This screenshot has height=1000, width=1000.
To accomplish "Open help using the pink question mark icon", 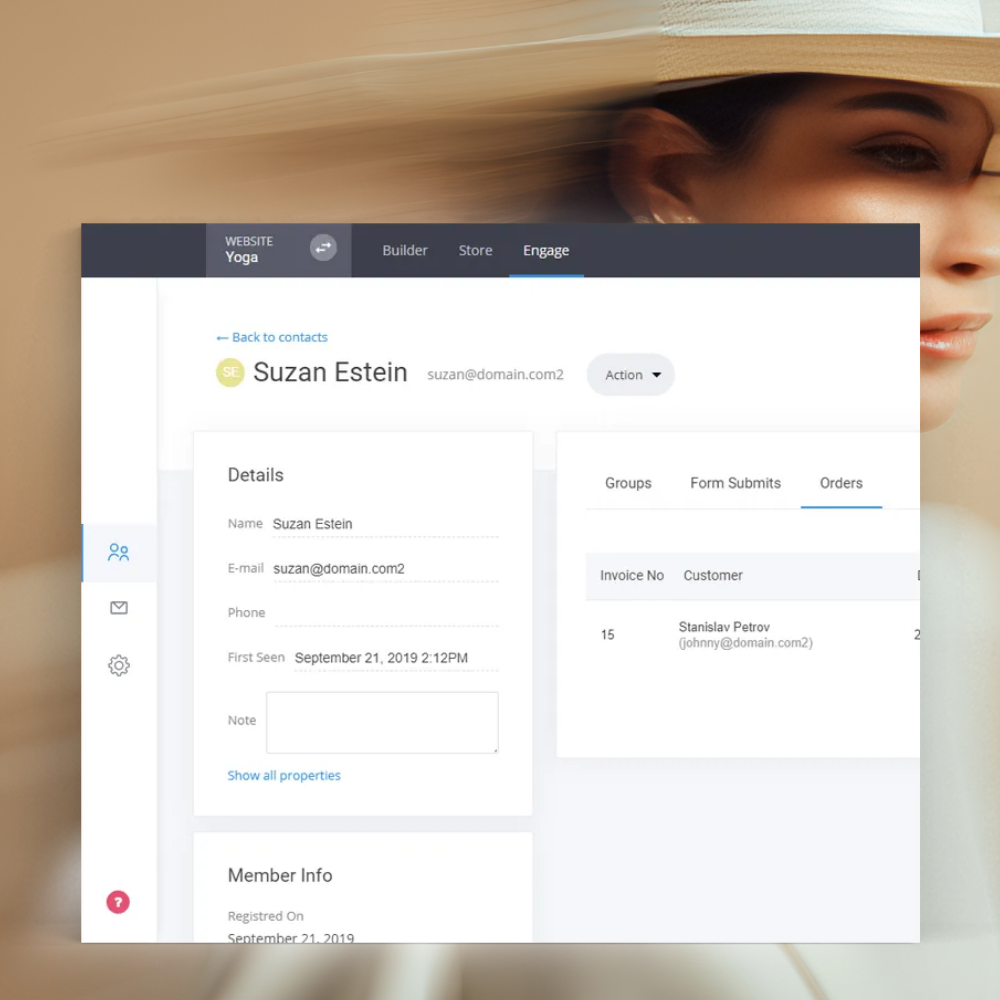I will coord(118,901).
